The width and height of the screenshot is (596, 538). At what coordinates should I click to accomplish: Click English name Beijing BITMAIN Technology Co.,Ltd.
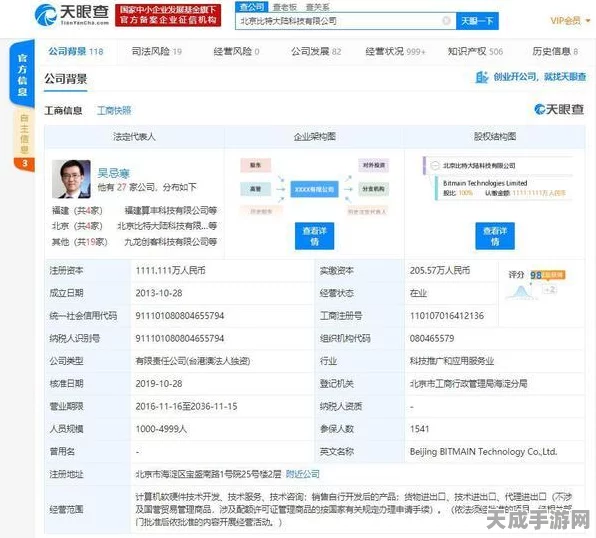coord(483,452)
